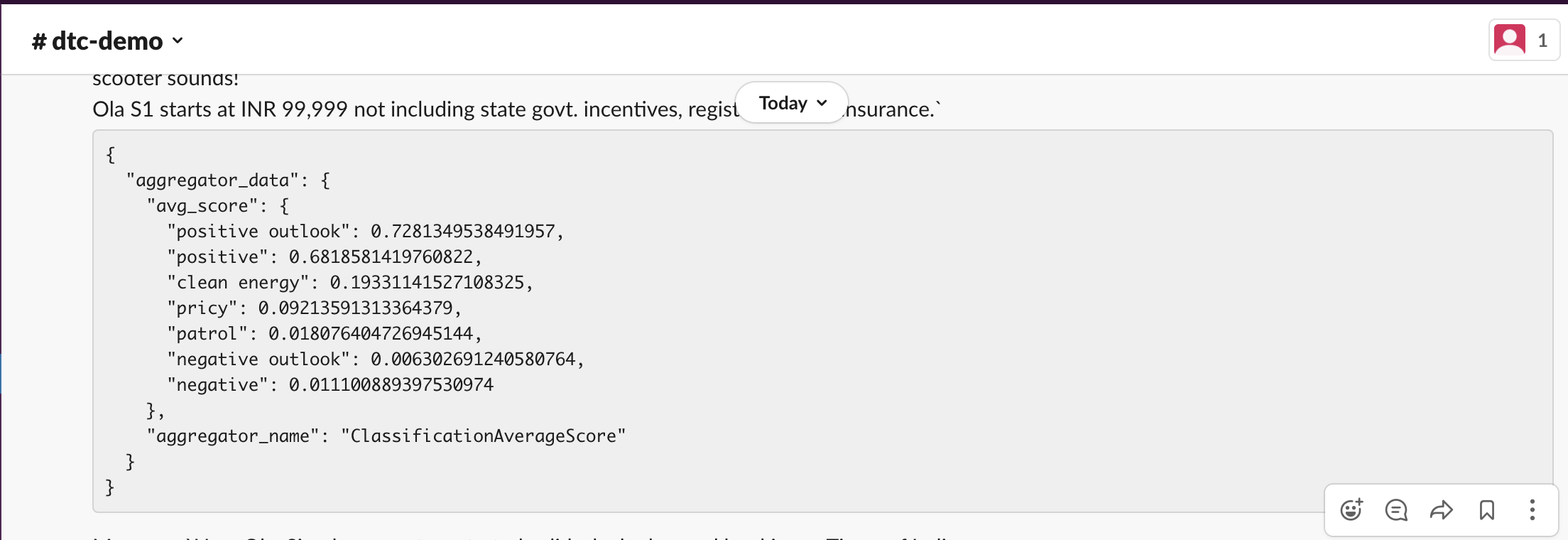Click the "pricy" score line

(314, 308)
